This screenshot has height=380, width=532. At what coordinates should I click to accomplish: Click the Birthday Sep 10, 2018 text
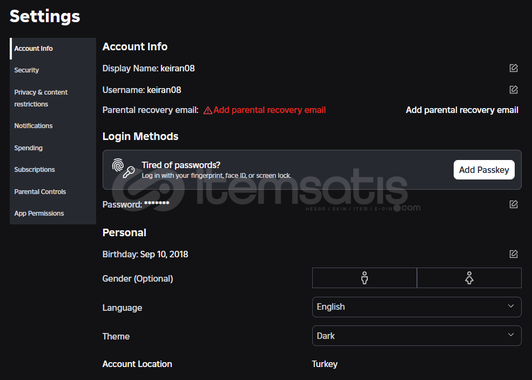tap(145, 254)
